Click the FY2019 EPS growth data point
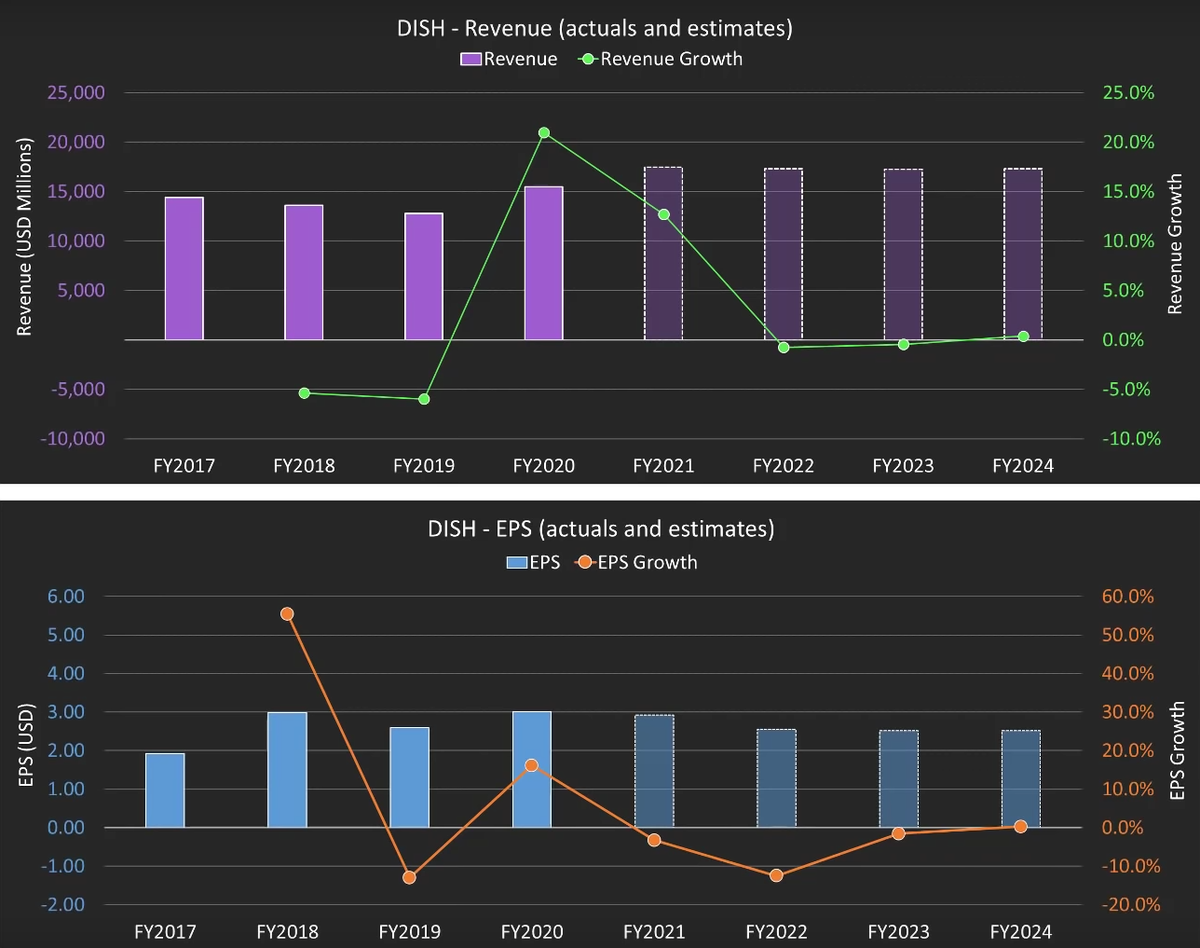This screenshot has width=1200, height=948. tap(409, 877)
